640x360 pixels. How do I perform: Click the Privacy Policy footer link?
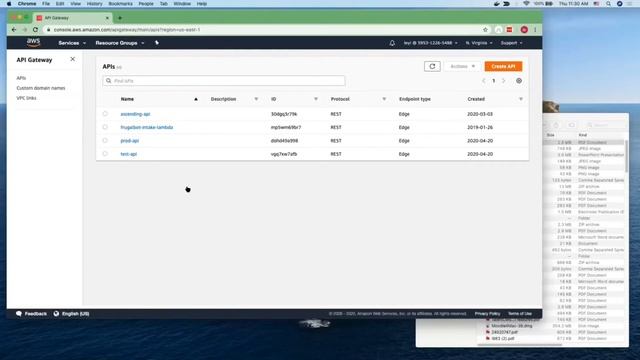(487, 313)
